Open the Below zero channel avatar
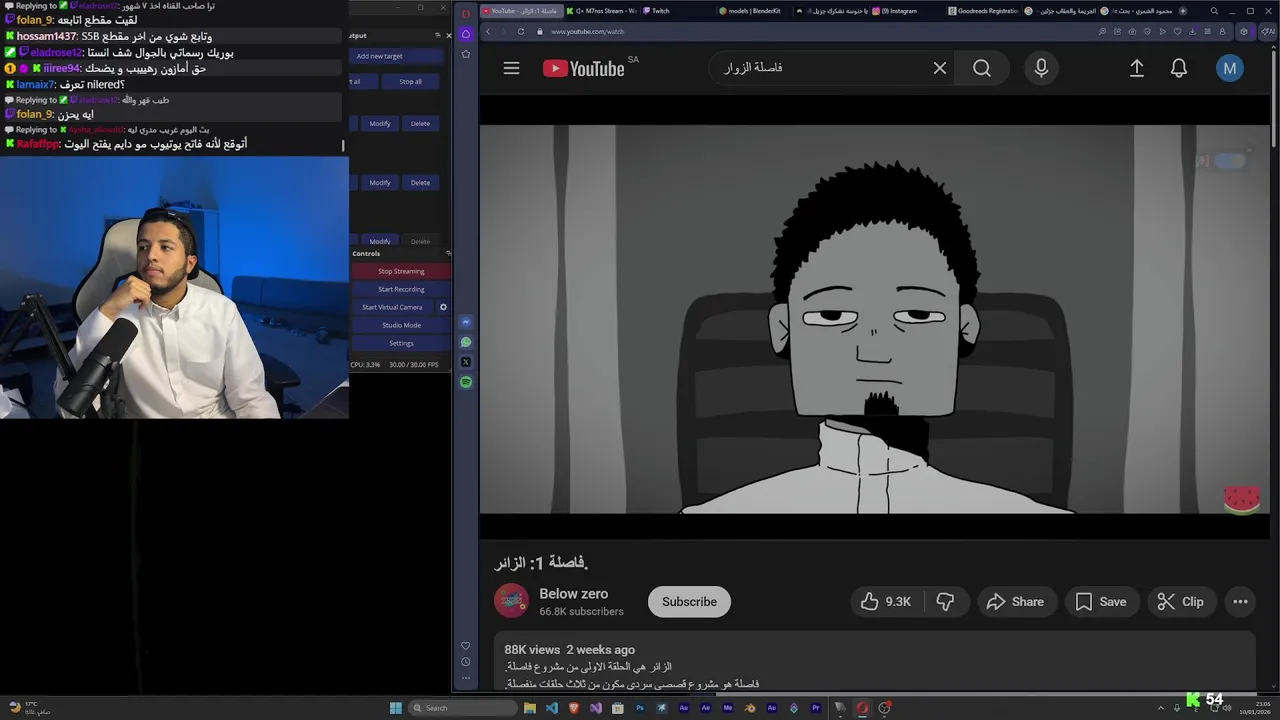This screenshot has width=1280, height=720. 511,601
